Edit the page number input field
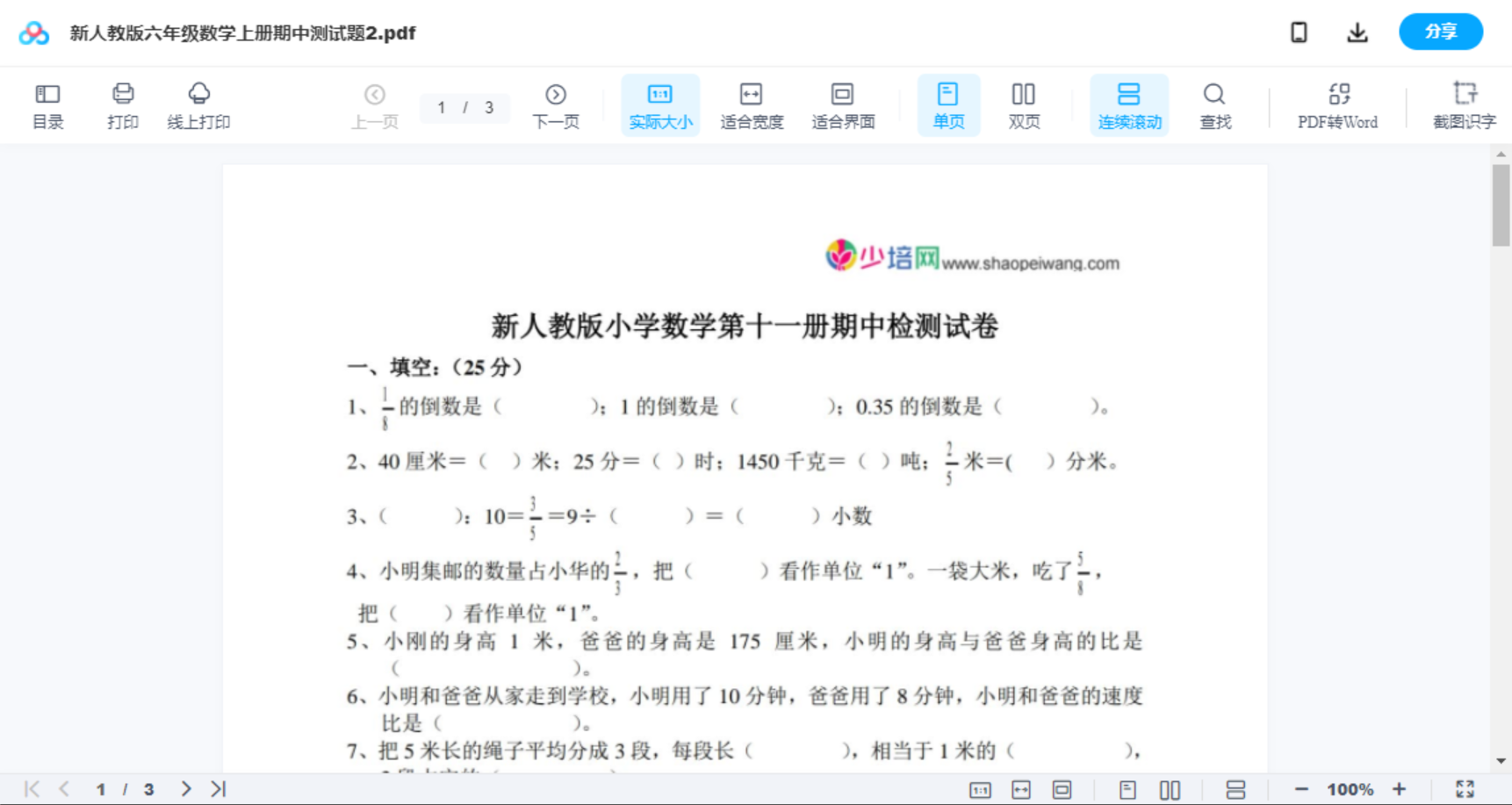This screenshot has height=805, width=1512. [x=448, y=107]
